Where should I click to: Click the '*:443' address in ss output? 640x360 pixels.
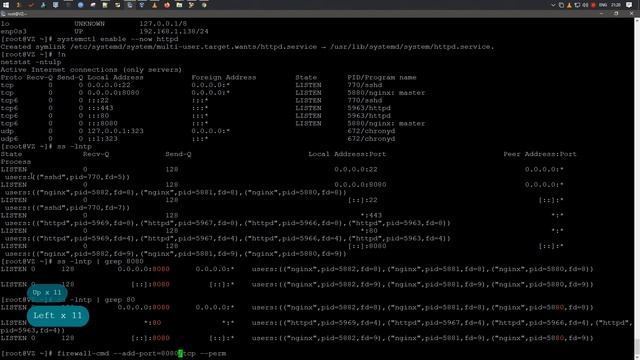(371, 216)
